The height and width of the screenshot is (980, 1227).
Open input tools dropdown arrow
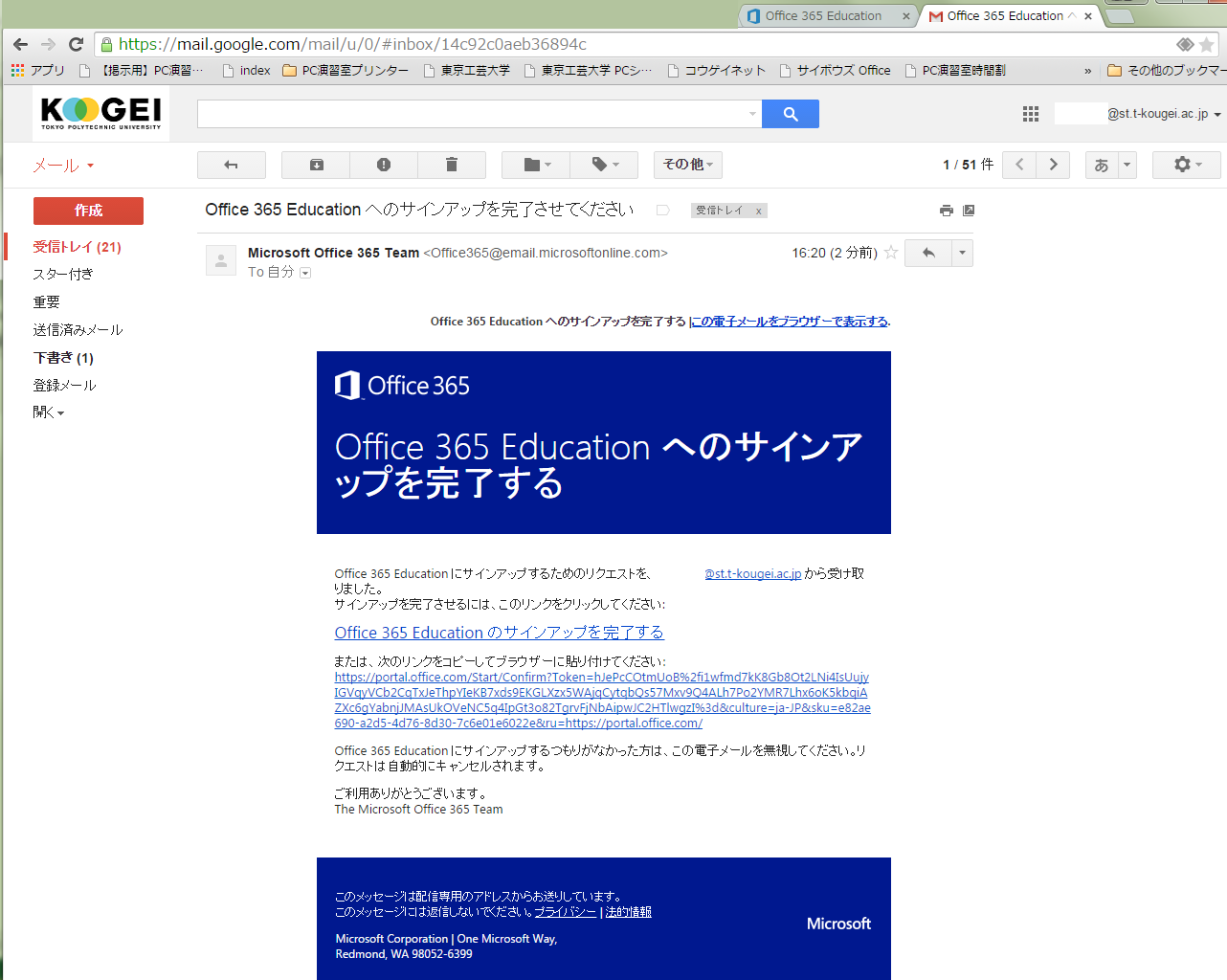pyautogui.click(x=1127, y=165)
